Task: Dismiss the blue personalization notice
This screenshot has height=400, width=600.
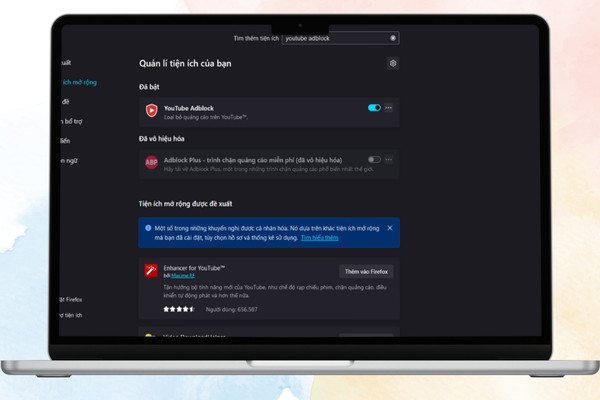Action: pyautogui.click(x=390, y=228)
